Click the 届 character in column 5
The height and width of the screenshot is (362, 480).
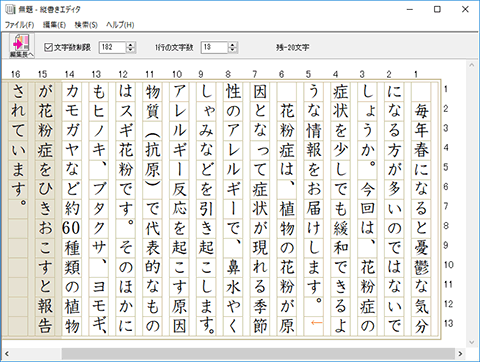(x=313, y=209)
